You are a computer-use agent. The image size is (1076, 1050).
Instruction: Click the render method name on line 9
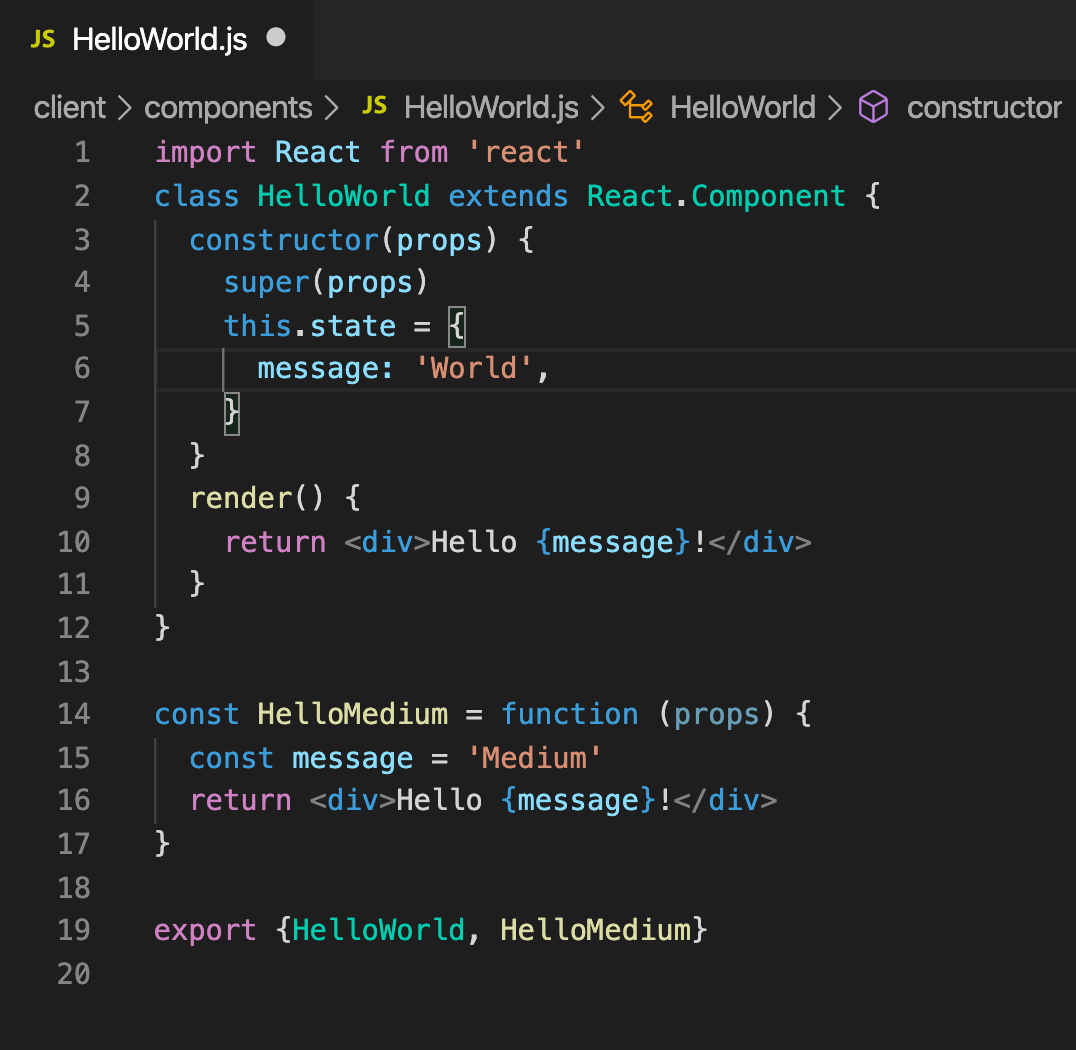tap(239, 497)
